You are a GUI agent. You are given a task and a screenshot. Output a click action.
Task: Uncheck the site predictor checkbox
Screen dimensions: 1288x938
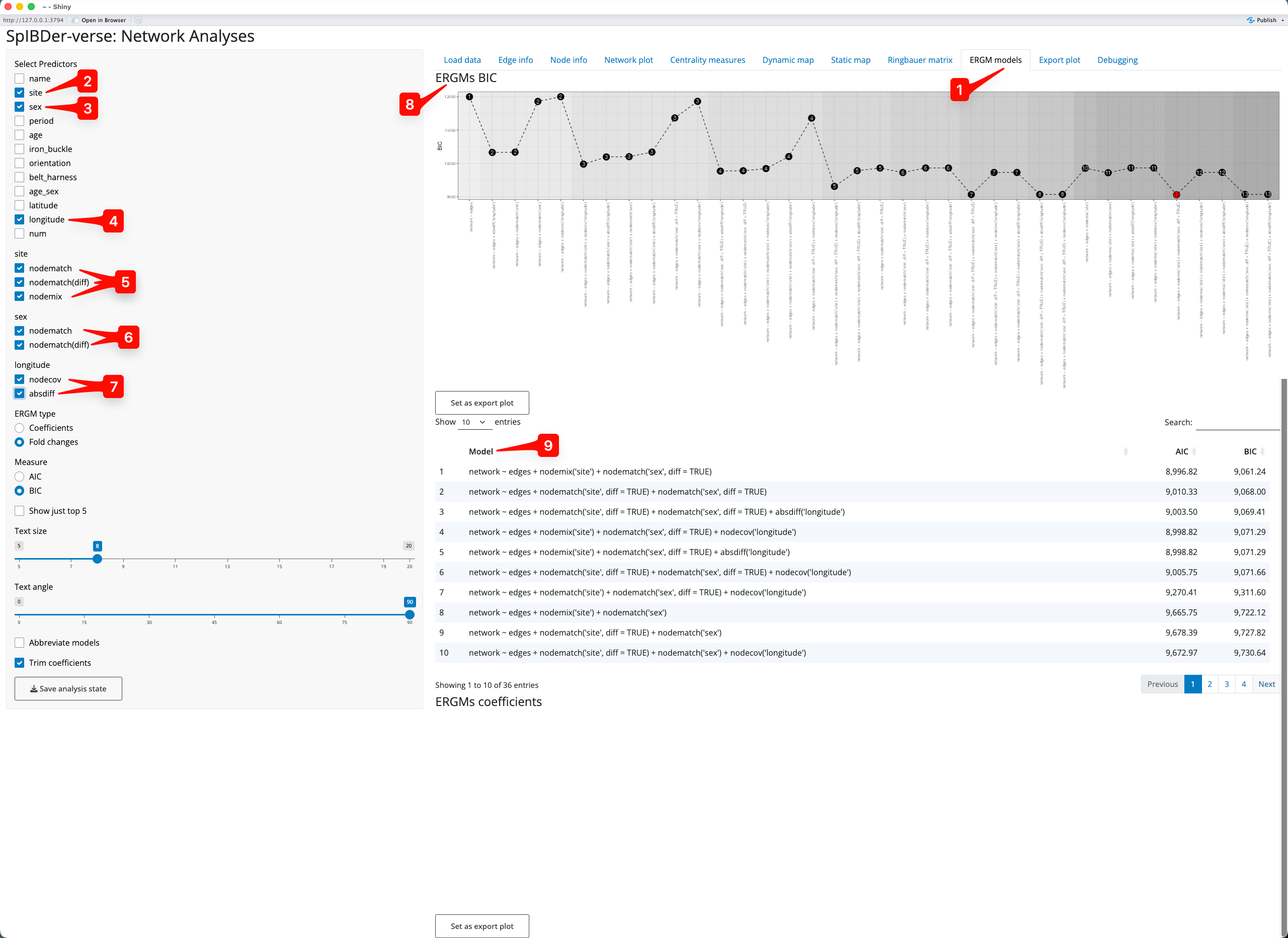[x=19, y=93]
